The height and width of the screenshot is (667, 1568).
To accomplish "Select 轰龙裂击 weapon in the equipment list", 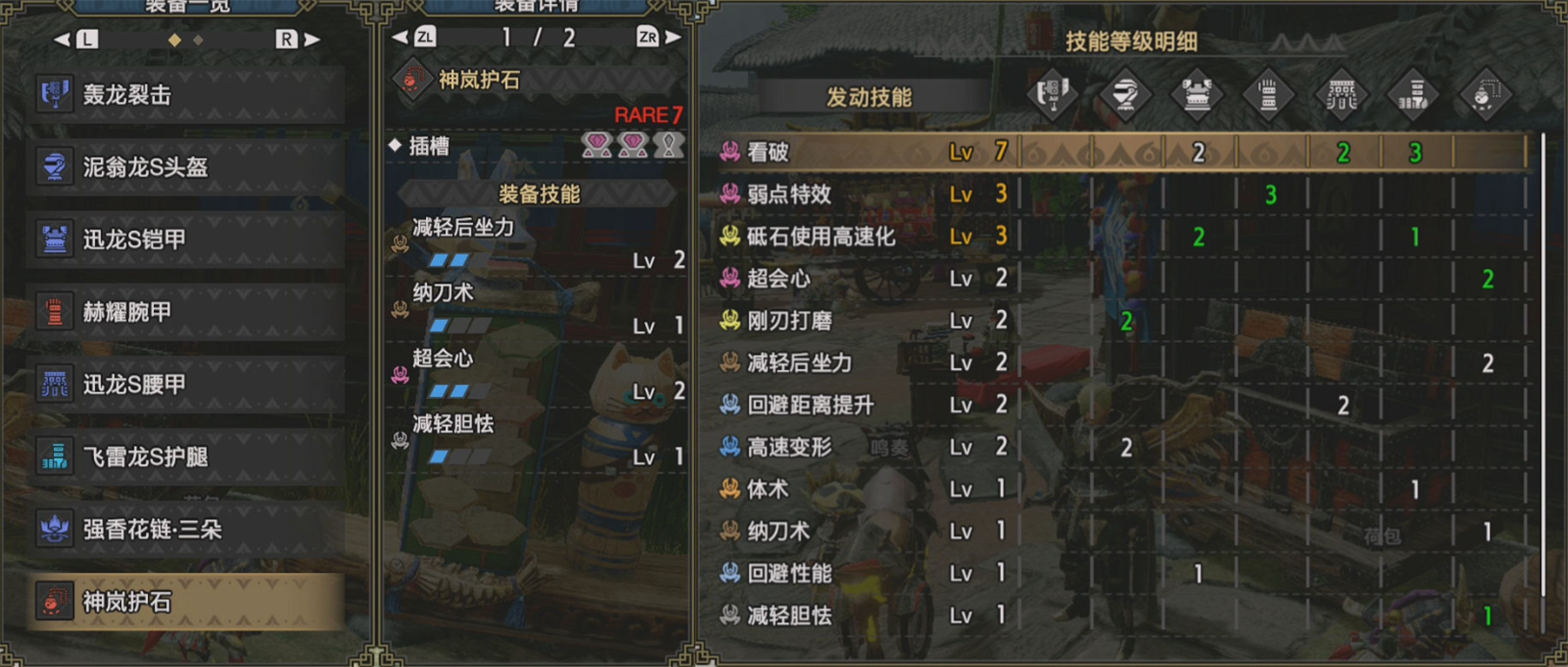I will click(187, 94).
